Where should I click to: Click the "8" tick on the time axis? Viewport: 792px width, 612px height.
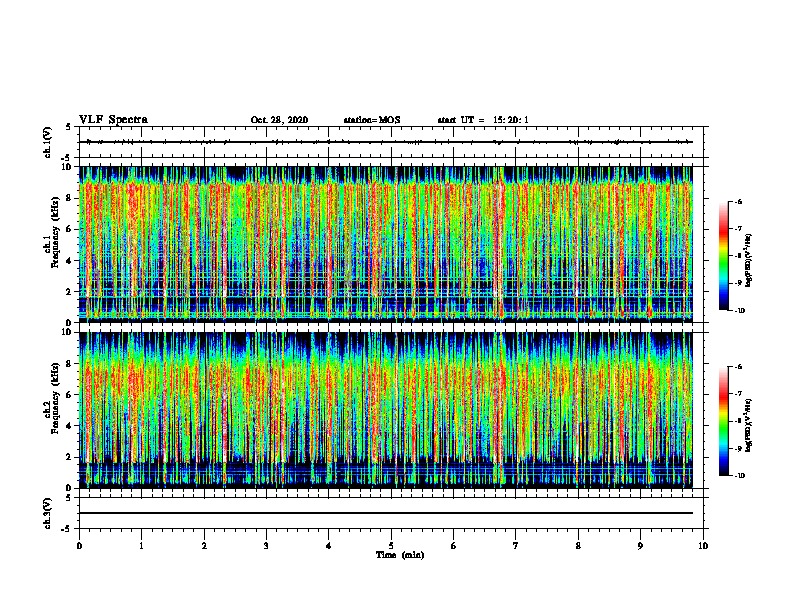click(x=578, y=546)
